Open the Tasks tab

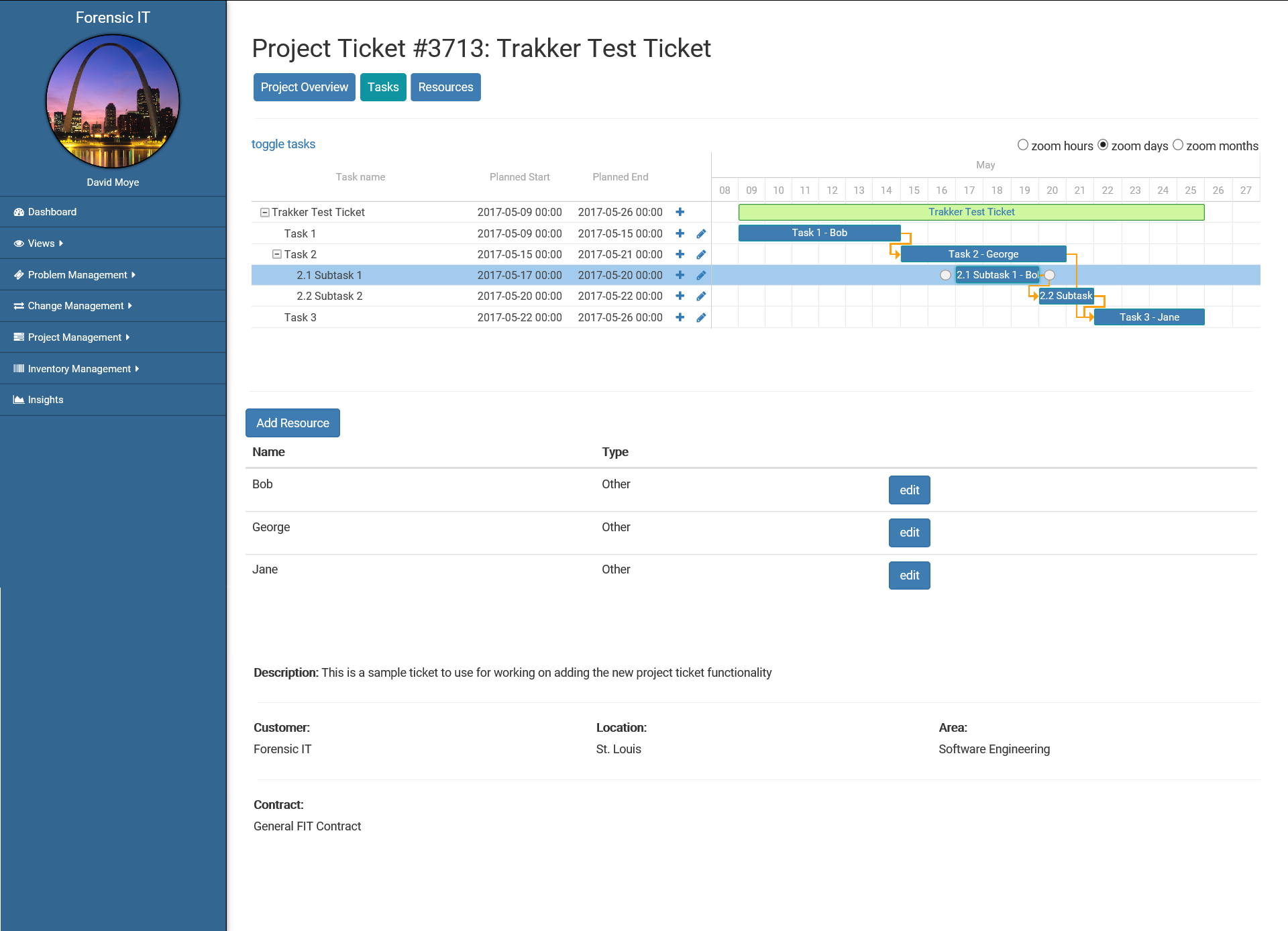(x=383, y=87)
